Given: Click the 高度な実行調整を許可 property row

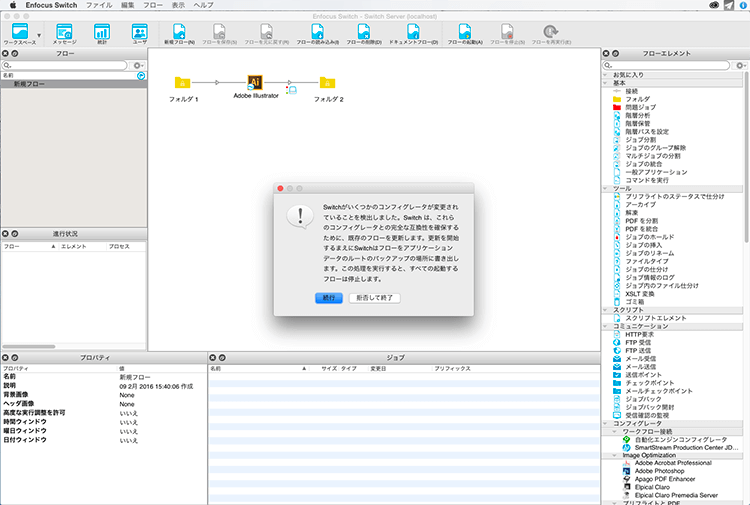Looking at the screenshot, I should tap(103, 413).
